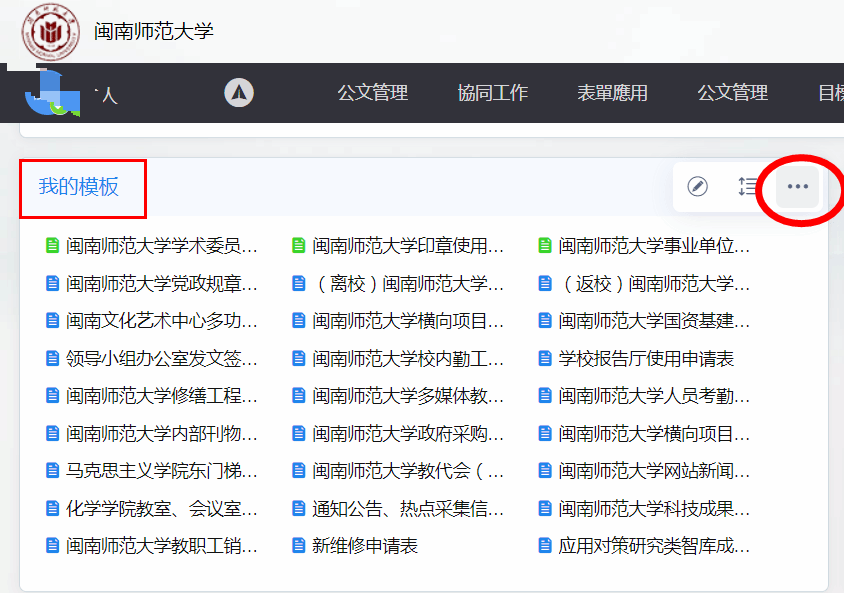This screenshot has height=593, width=844.
Task: Open the 協同工作 menu
Action: [x=493, y=93]
